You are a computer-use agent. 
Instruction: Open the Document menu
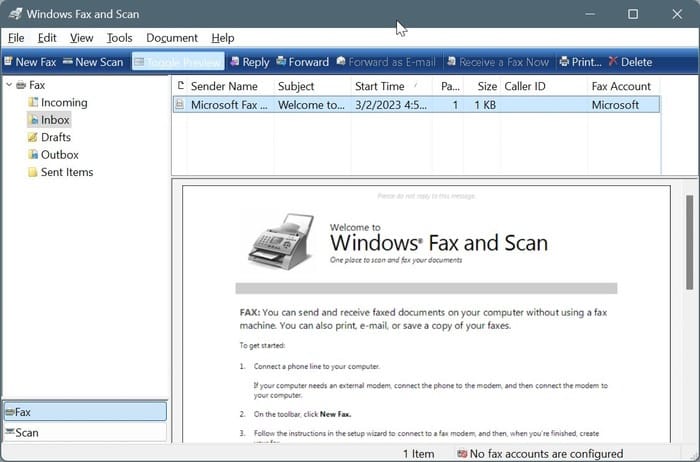point(172,38)
